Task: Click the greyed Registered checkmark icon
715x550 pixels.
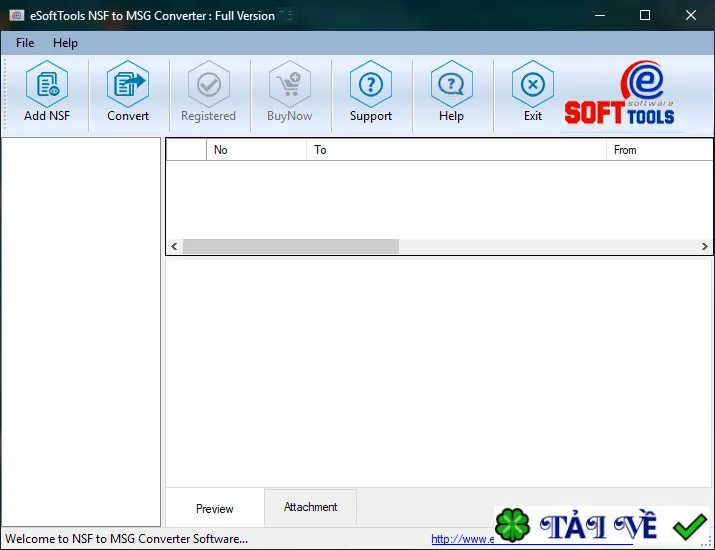Action: tap(209, 84)
